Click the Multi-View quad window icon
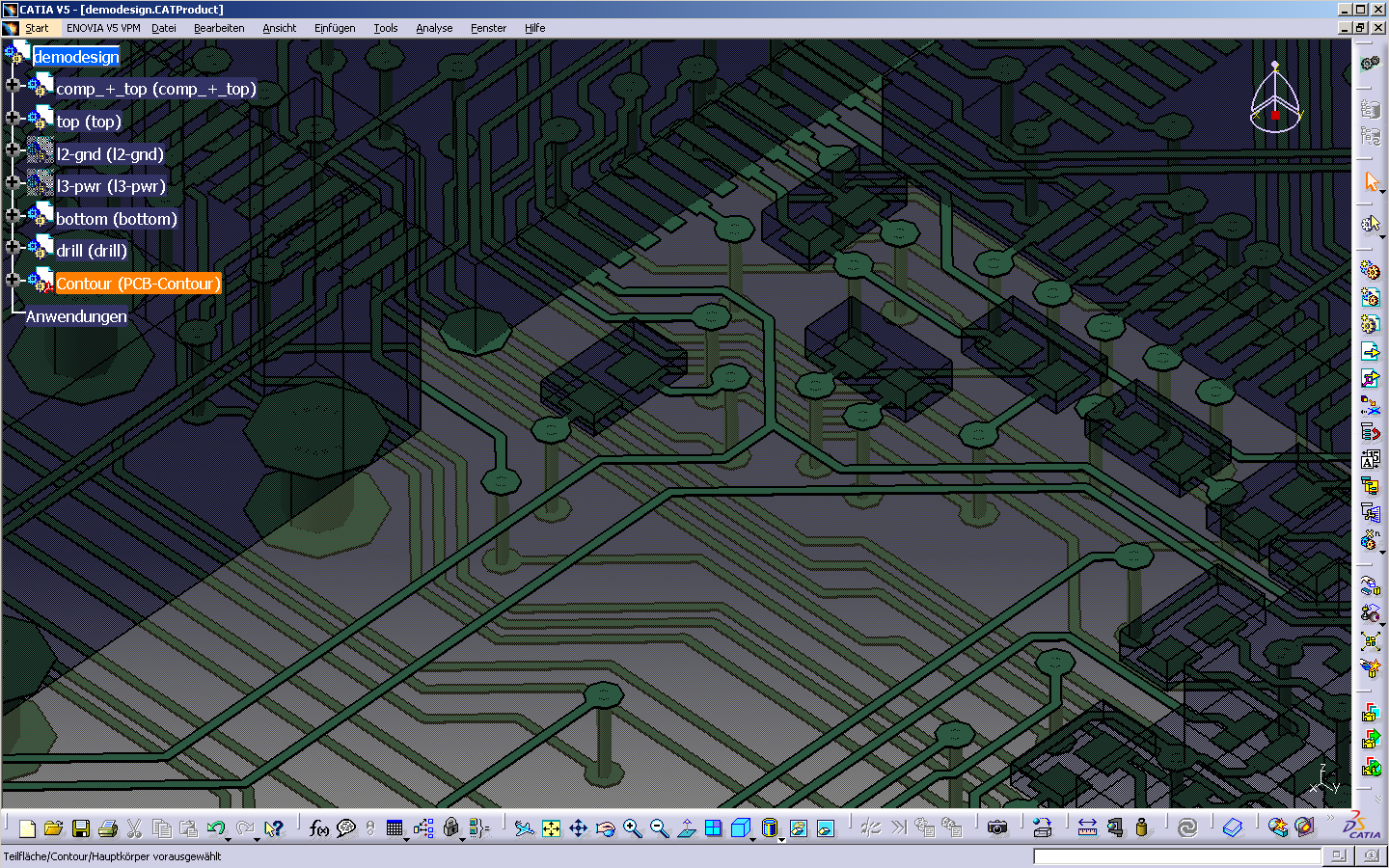Screen dimensions: 1389x868 pyautogui.click(x=713, y=828)
